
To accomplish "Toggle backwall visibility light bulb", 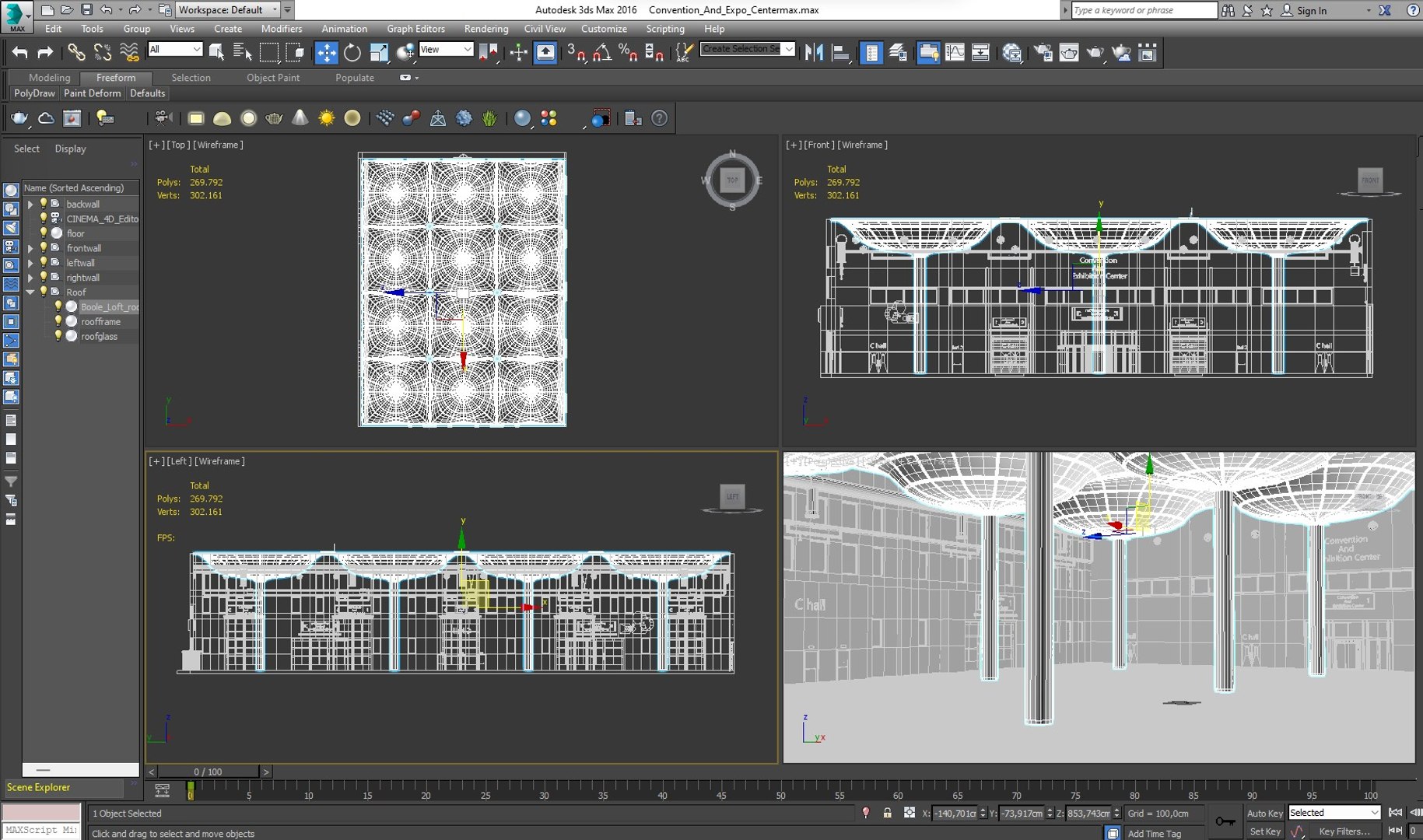I will point(44,204).
